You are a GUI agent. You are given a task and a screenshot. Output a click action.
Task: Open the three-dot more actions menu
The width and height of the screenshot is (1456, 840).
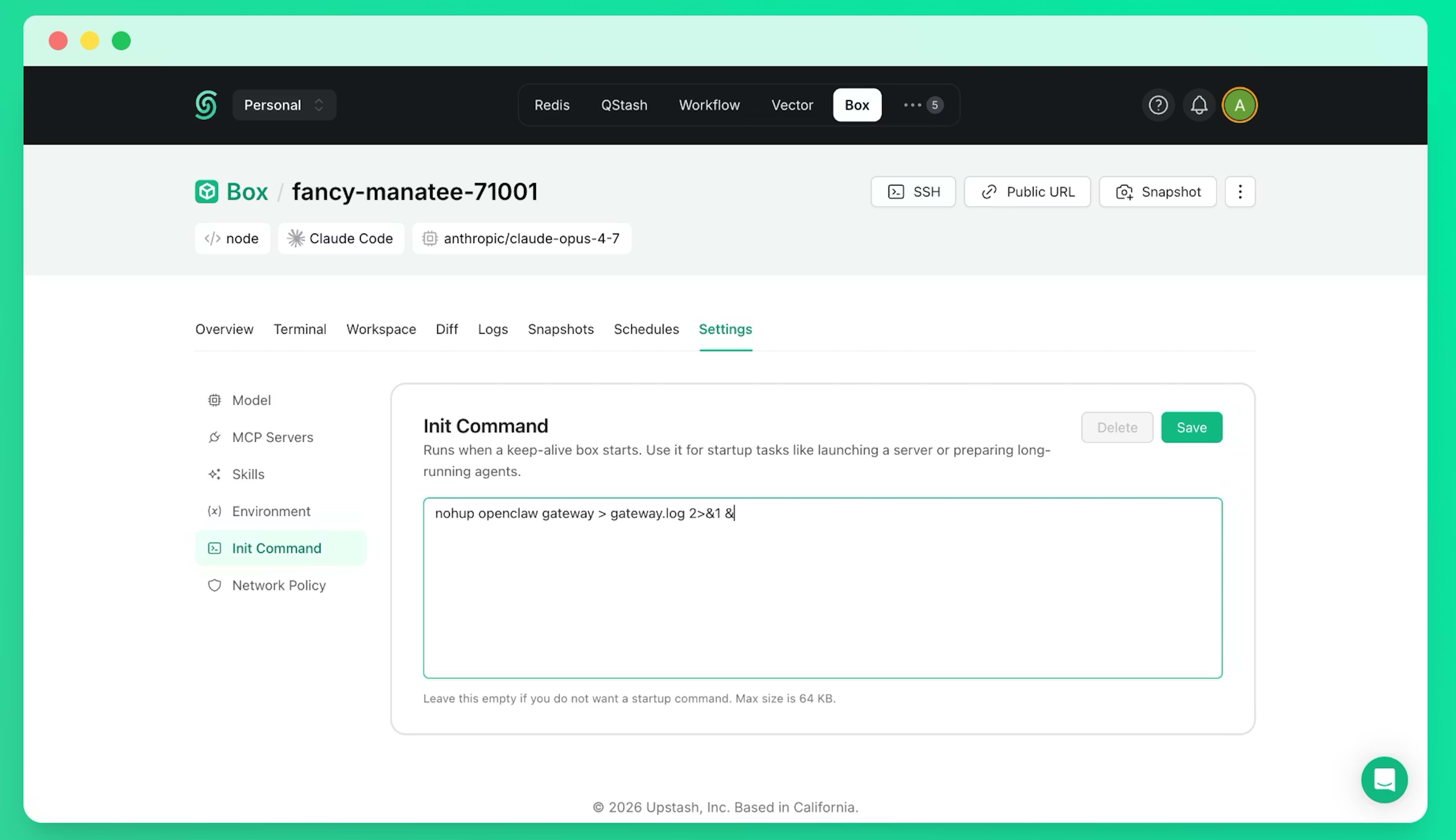click(x=1240, y=192)
